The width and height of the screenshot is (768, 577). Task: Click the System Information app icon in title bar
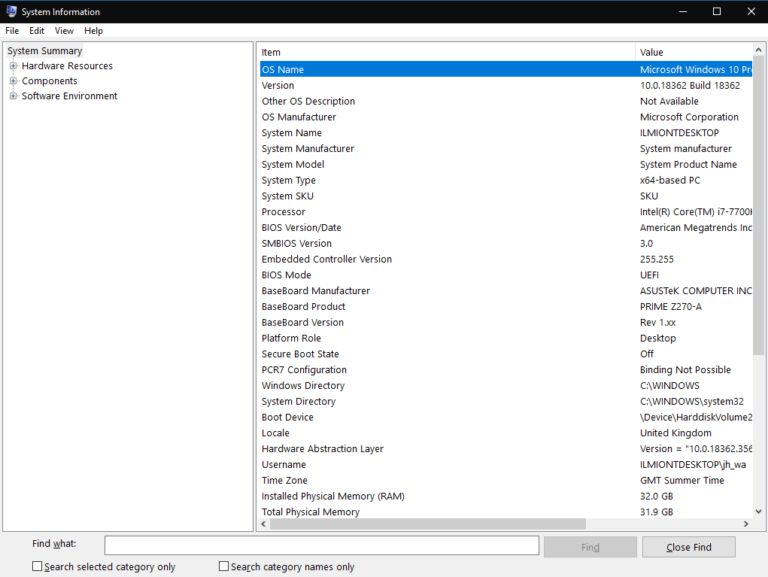[x=11, y=11]
